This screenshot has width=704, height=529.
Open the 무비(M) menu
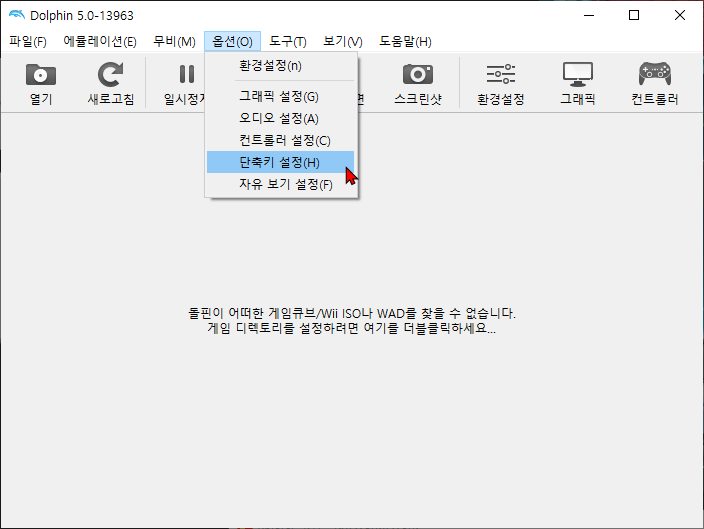pos(174,41)
